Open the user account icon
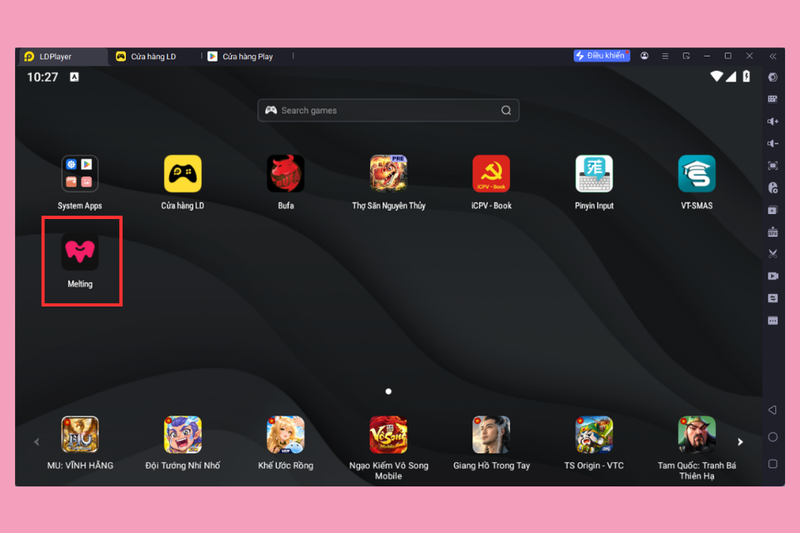Viewport: 800px width, 533px height. [x=644, y=56]
